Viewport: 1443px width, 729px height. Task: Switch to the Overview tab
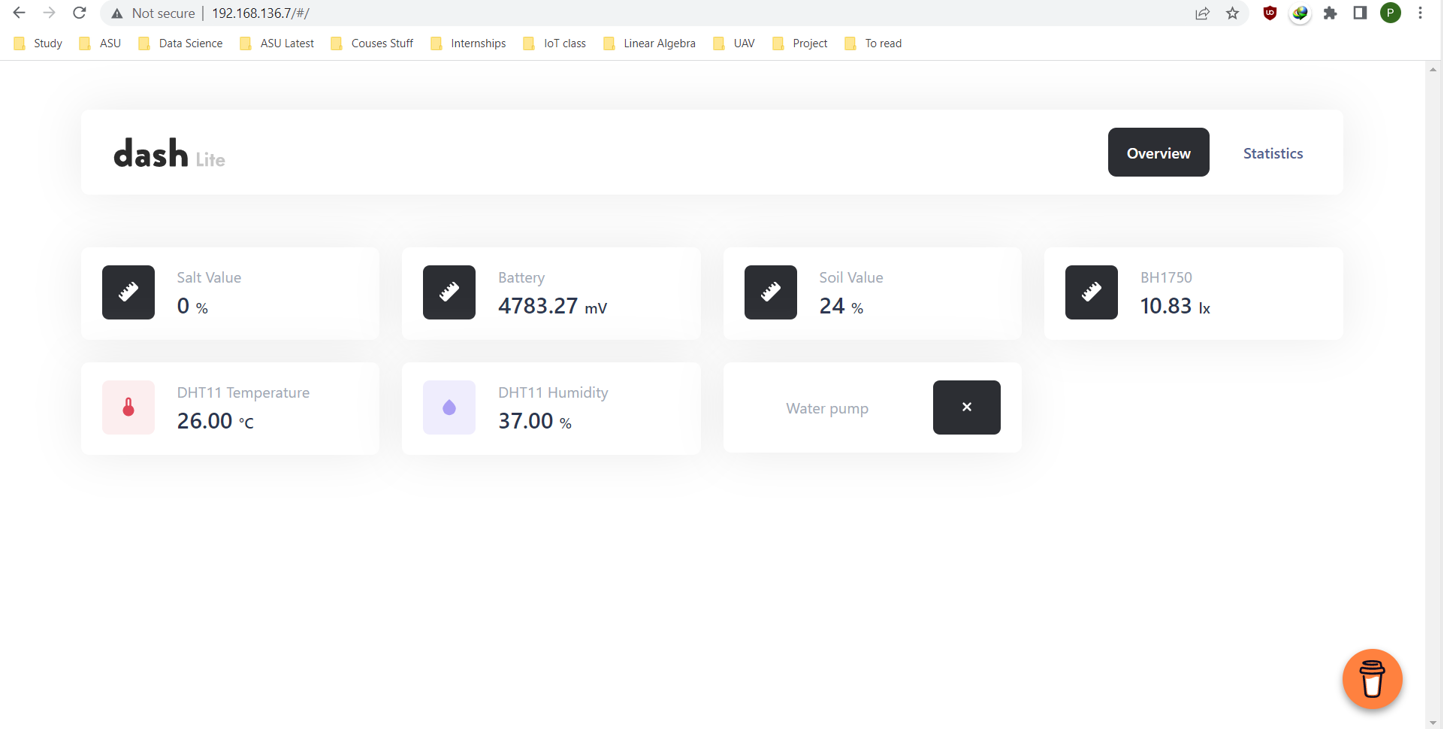pyautogui.click(x=1158, y=152)
